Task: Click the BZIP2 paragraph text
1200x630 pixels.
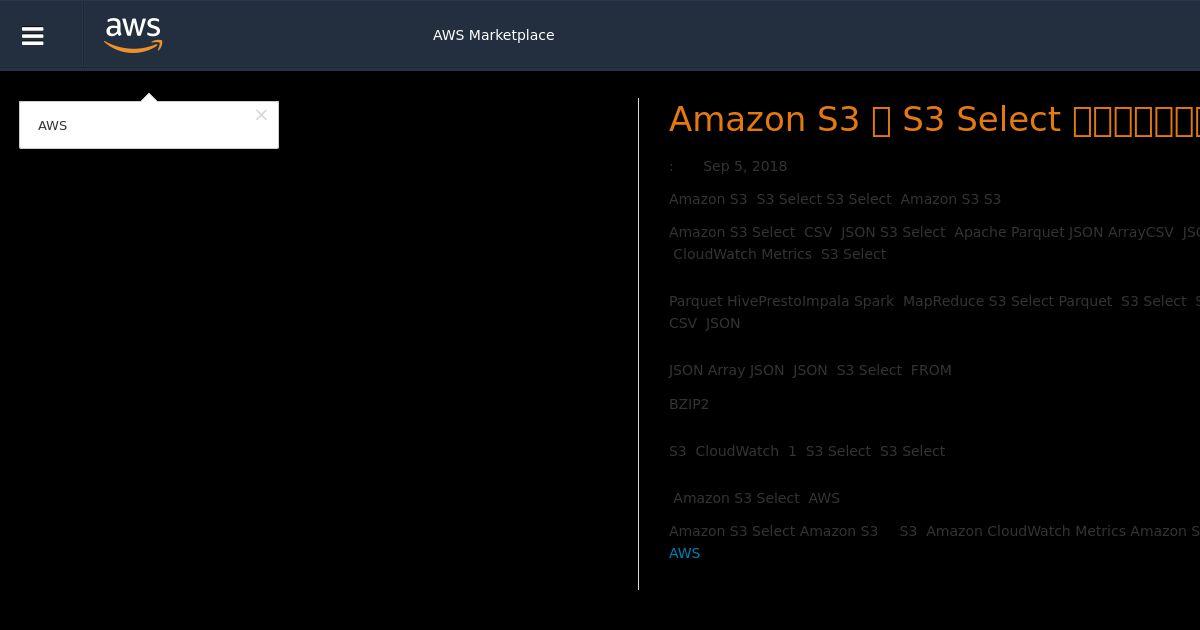Action: click(x=689, y=404)
